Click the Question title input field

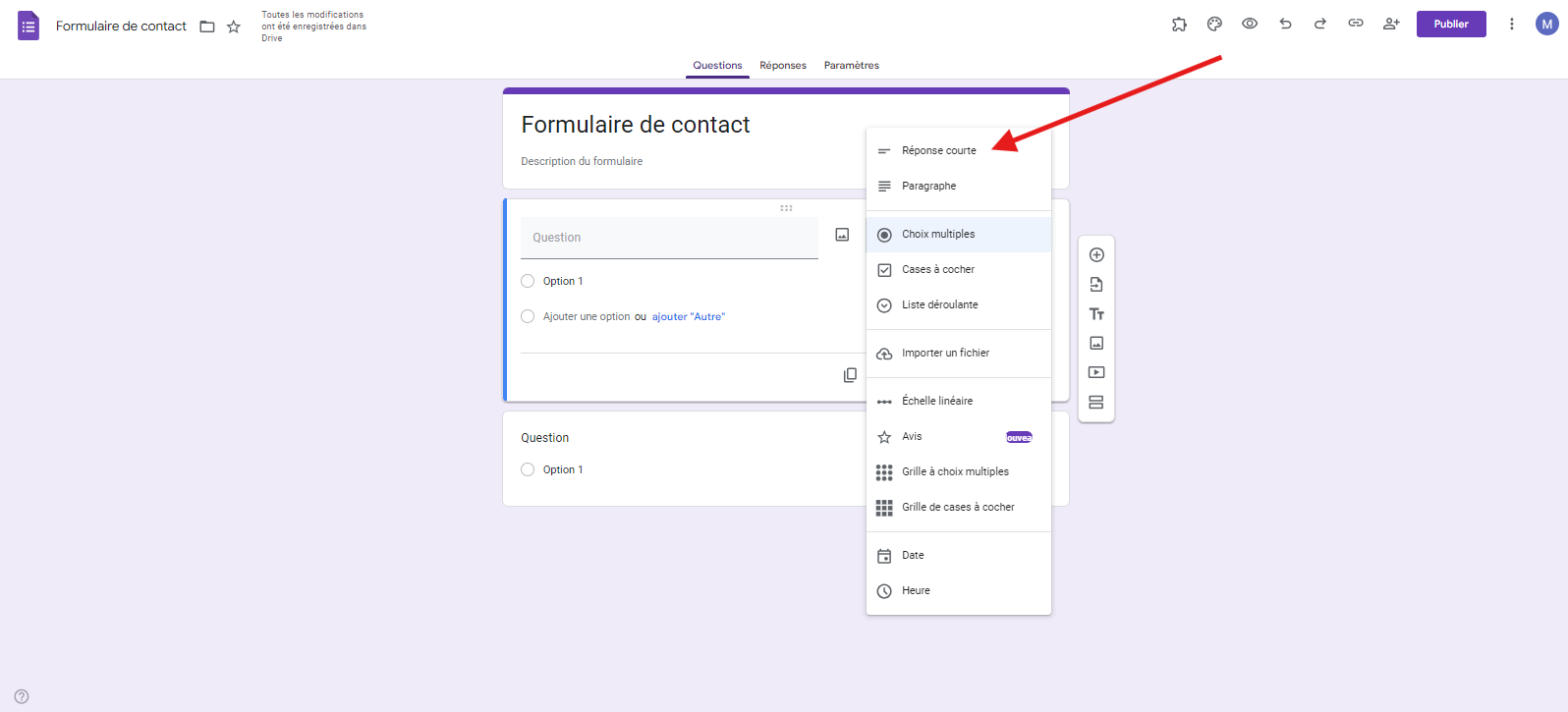coord(669,238)
